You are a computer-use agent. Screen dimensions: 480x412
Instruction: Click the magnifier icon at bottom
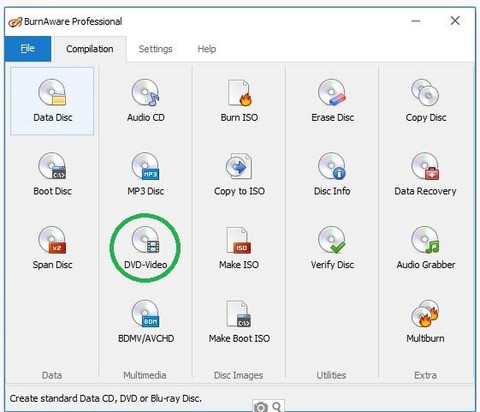277,406
